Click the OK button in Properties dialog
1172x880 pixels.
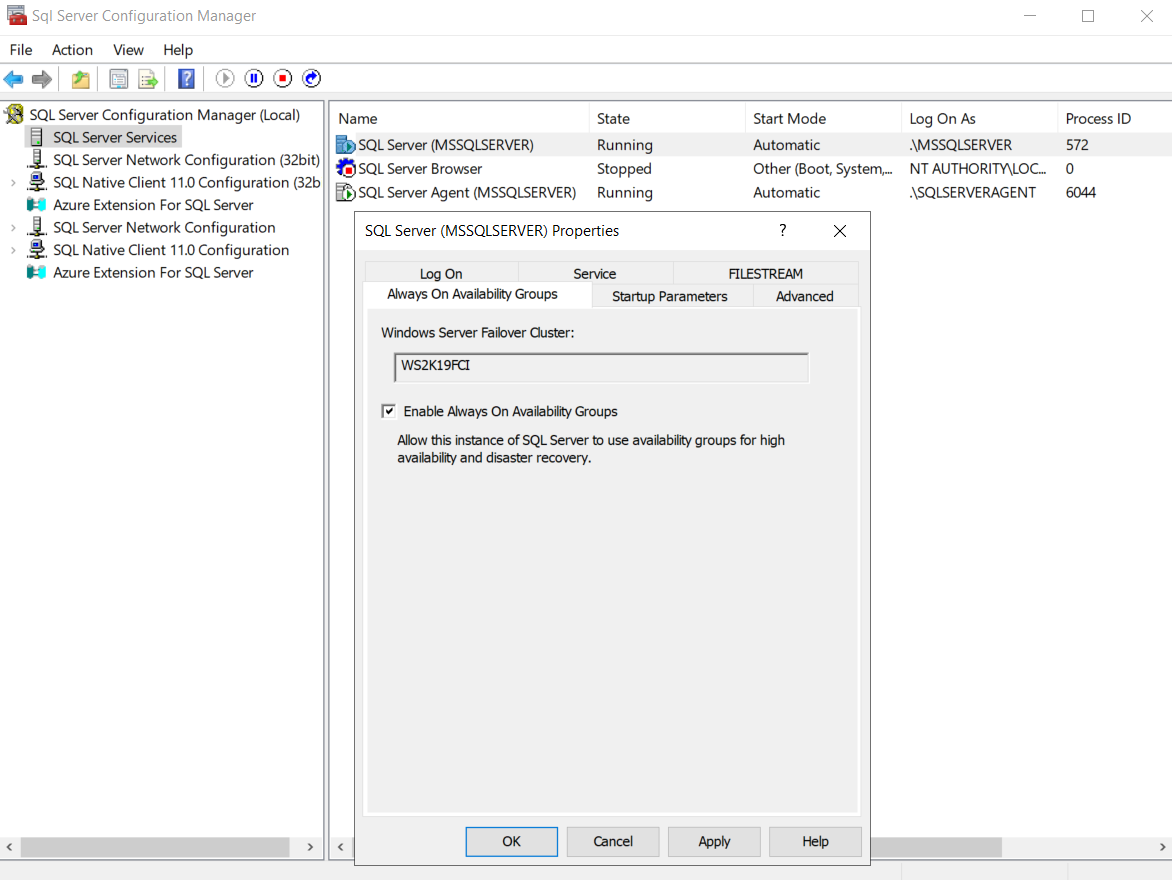(x=511, y=841)
